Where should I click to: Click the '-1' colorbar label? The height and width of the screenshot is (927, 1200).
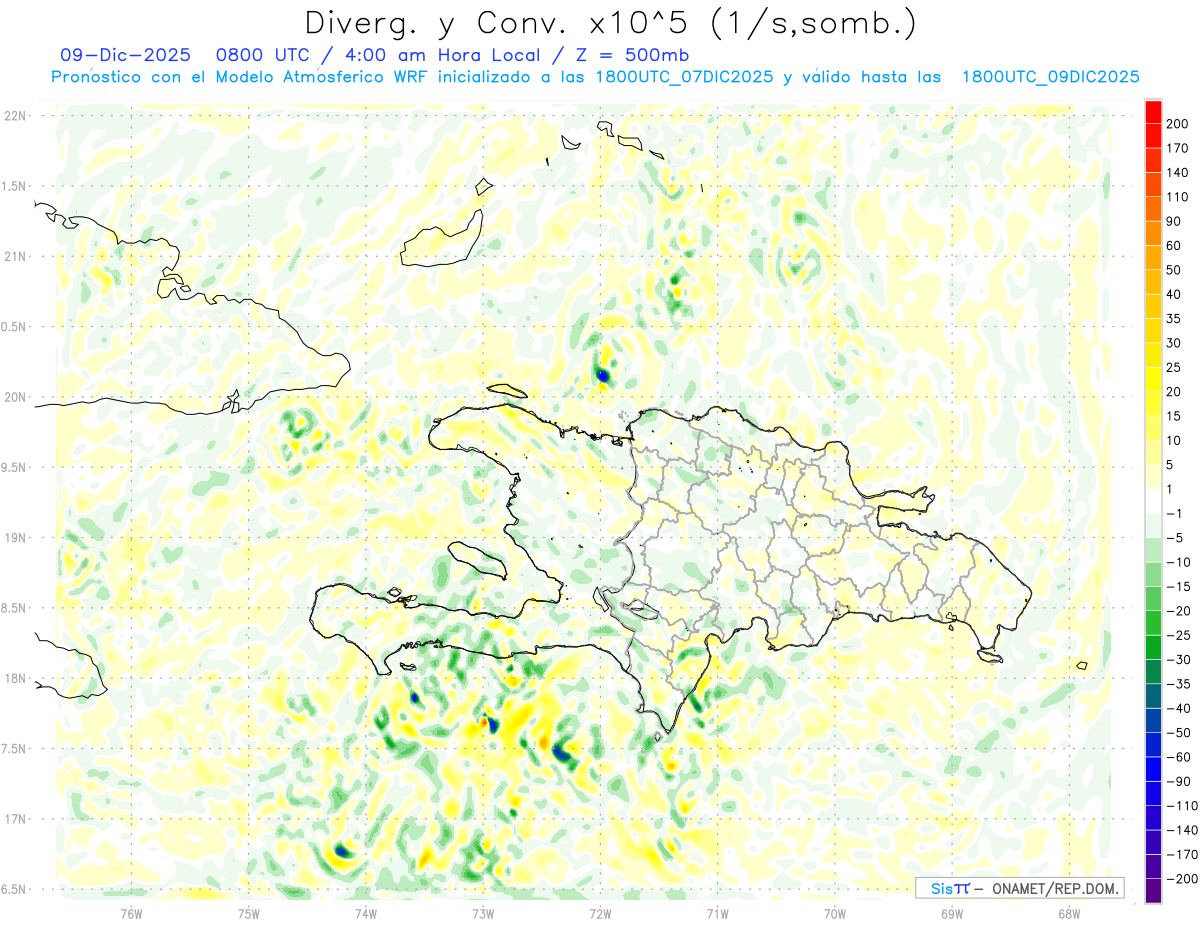pyautogui.click(x=1174, y=513)
